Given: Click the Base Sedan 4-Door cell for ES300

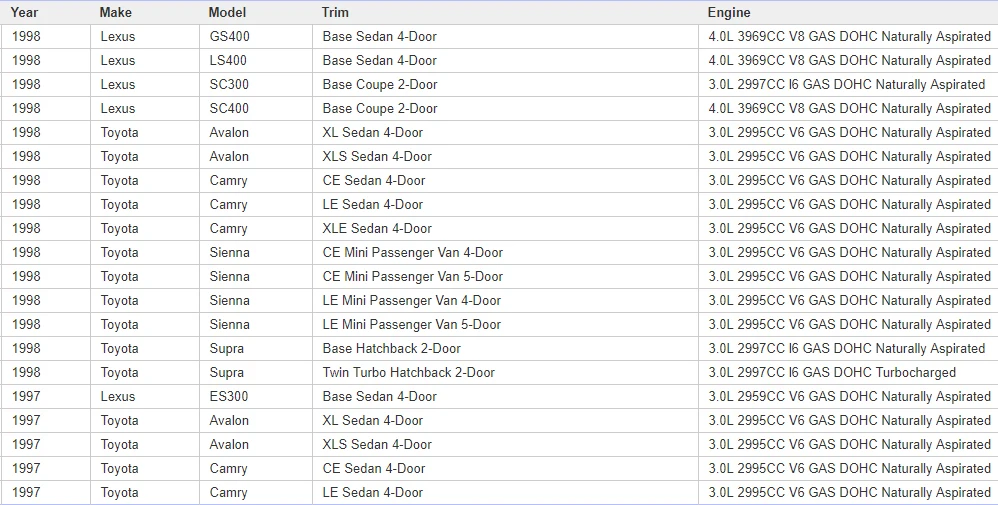Looking at the screenshot, I should (x=505, y=397).
